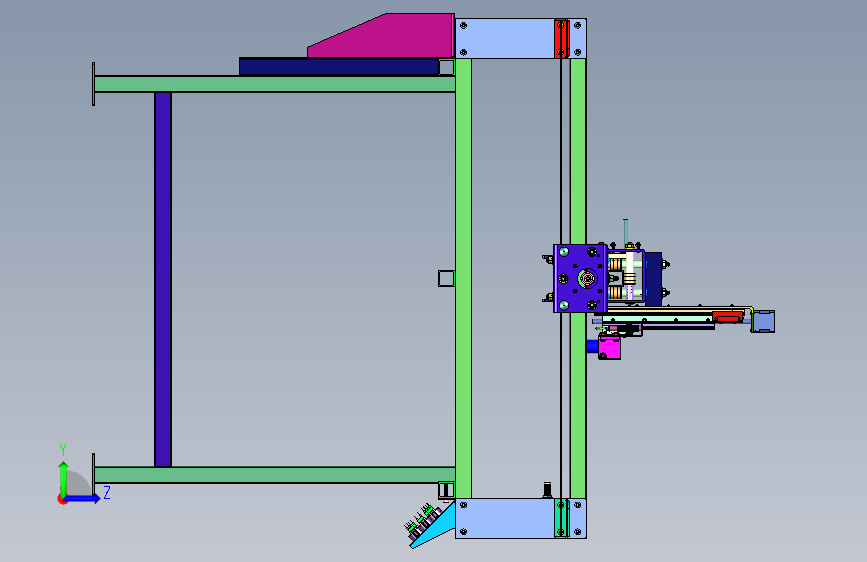The width and height of the screenshot is (867, 562).
Task: Select the square tube end at frame middle
Action: click(446, 278)
